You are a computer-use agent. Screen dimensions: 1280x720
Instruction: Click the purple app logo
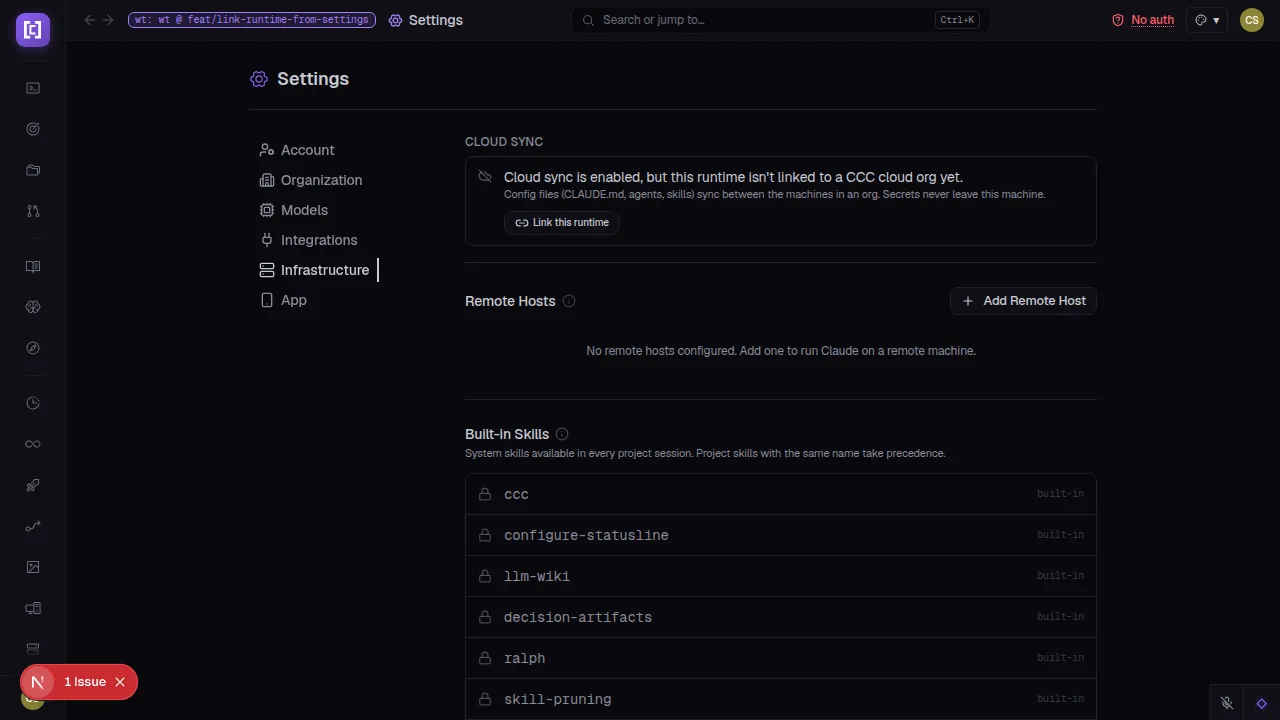33,30
